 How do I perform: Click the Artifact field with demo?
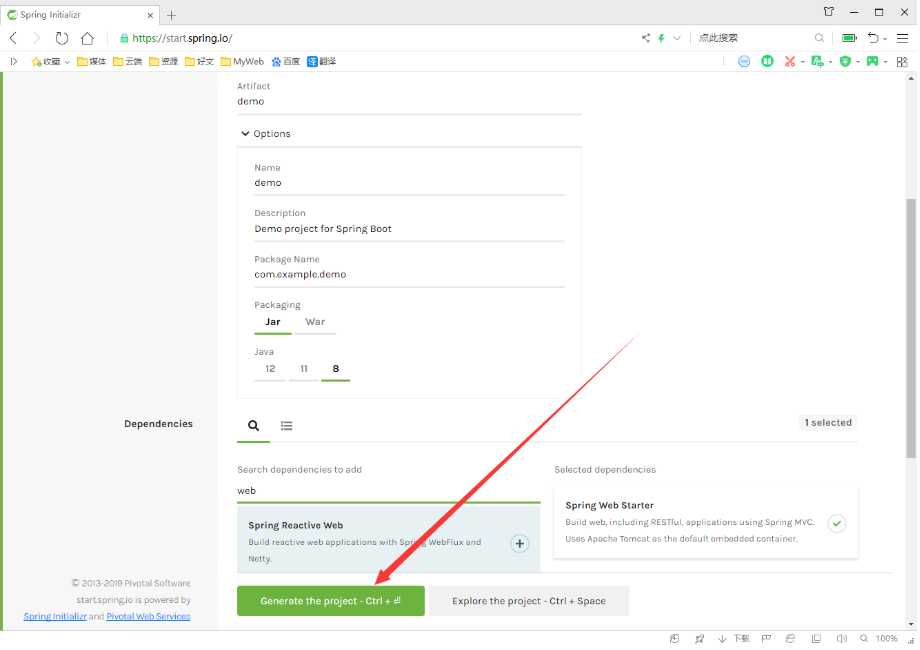click(x=409, y=101)
